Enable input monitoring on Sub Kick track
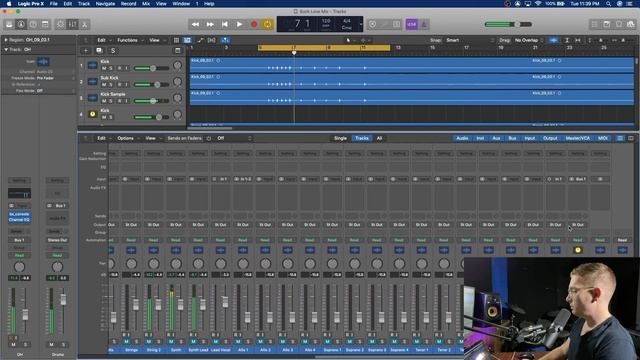The height and width of the screenshot is (360, 640). coord(127,84)
